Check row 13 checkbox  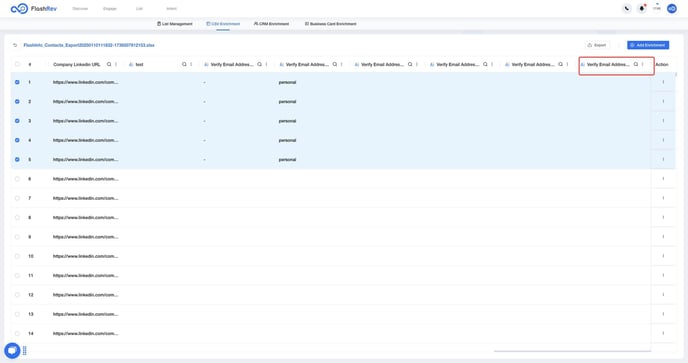(x=17, y=314)
